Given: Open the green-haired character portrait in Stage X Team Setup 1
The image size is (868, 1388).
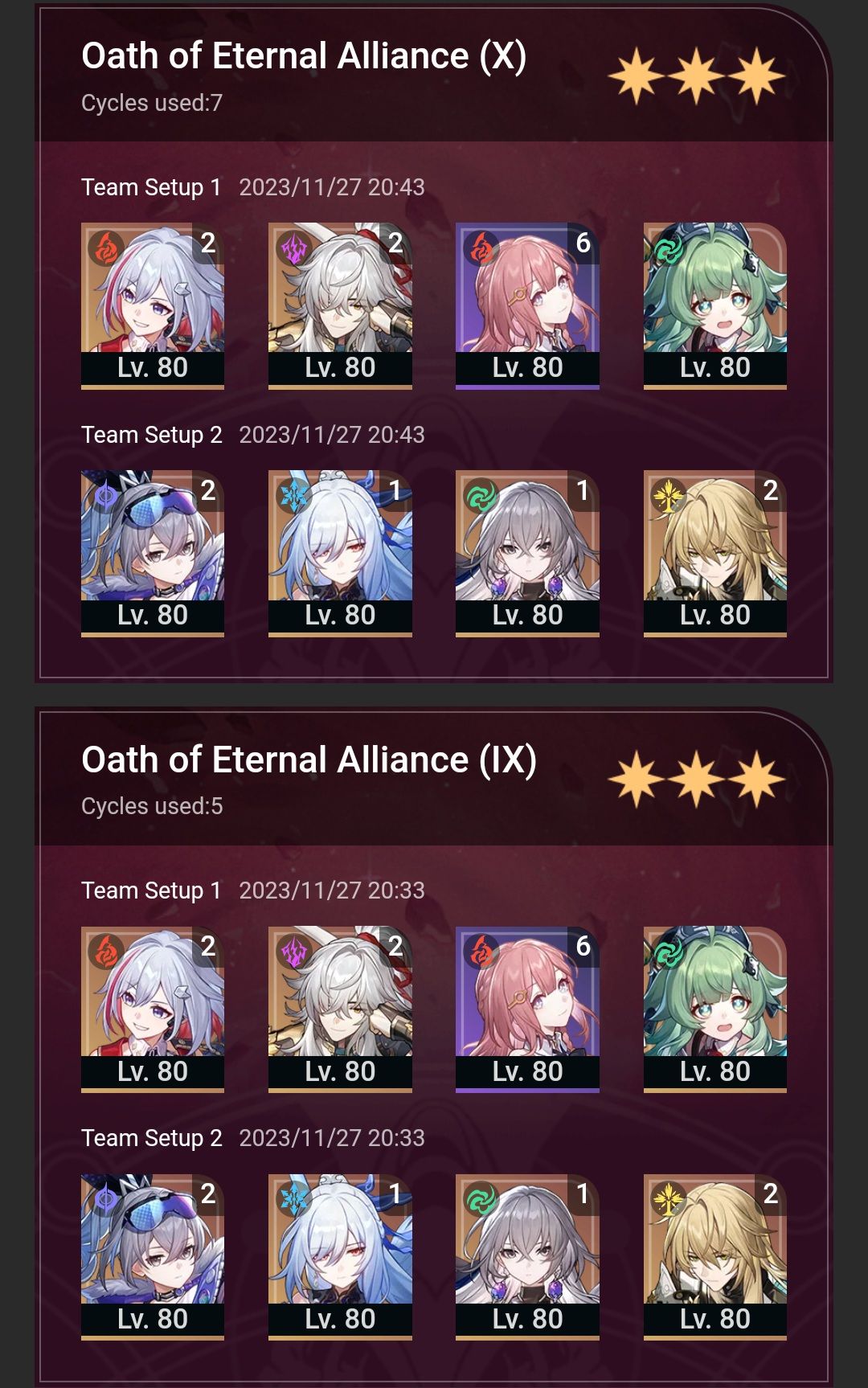Looking at the screenshot, I should [x=715, y=305].
